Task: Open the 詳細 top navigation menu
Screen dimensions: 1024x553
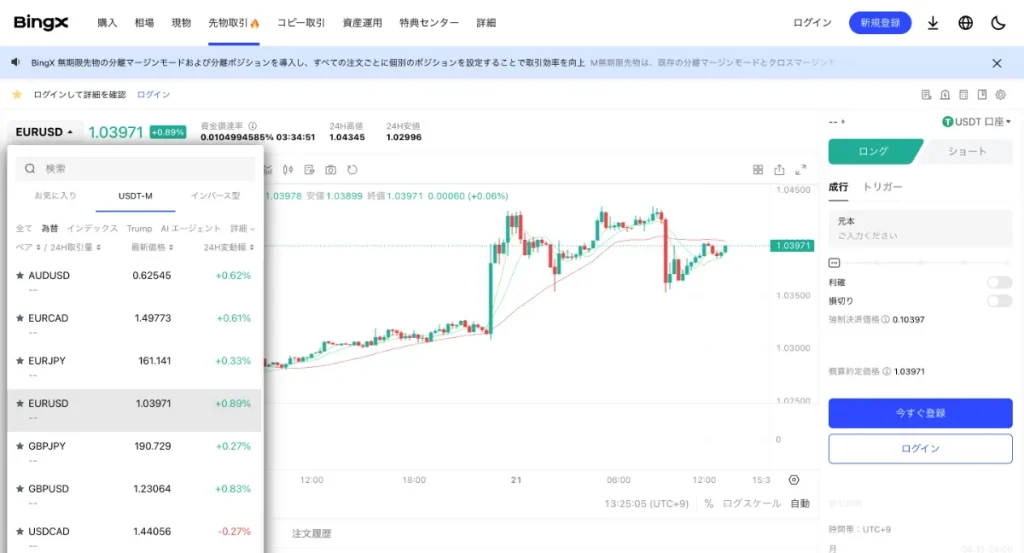Action: pos(486,23)
